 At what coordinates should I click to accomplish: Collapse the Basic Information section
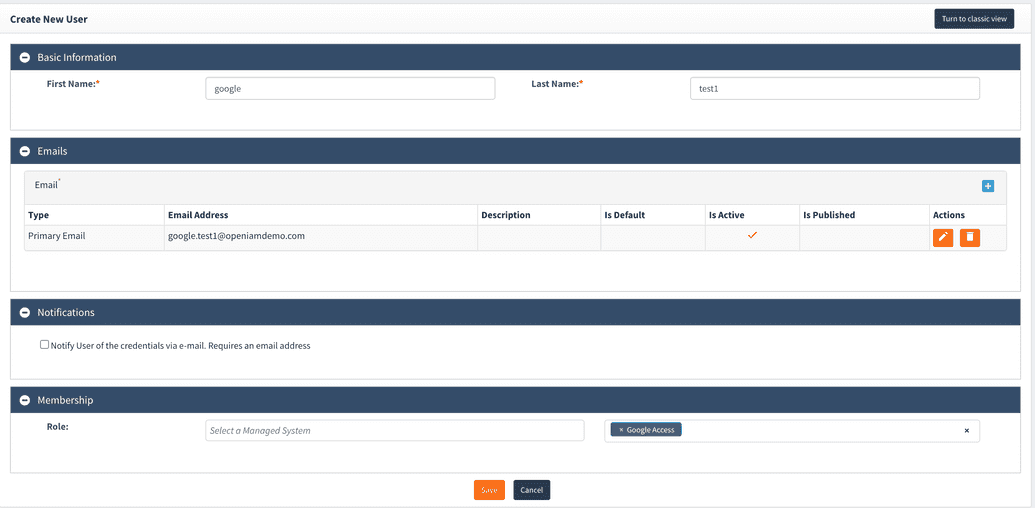pos(25,58)
